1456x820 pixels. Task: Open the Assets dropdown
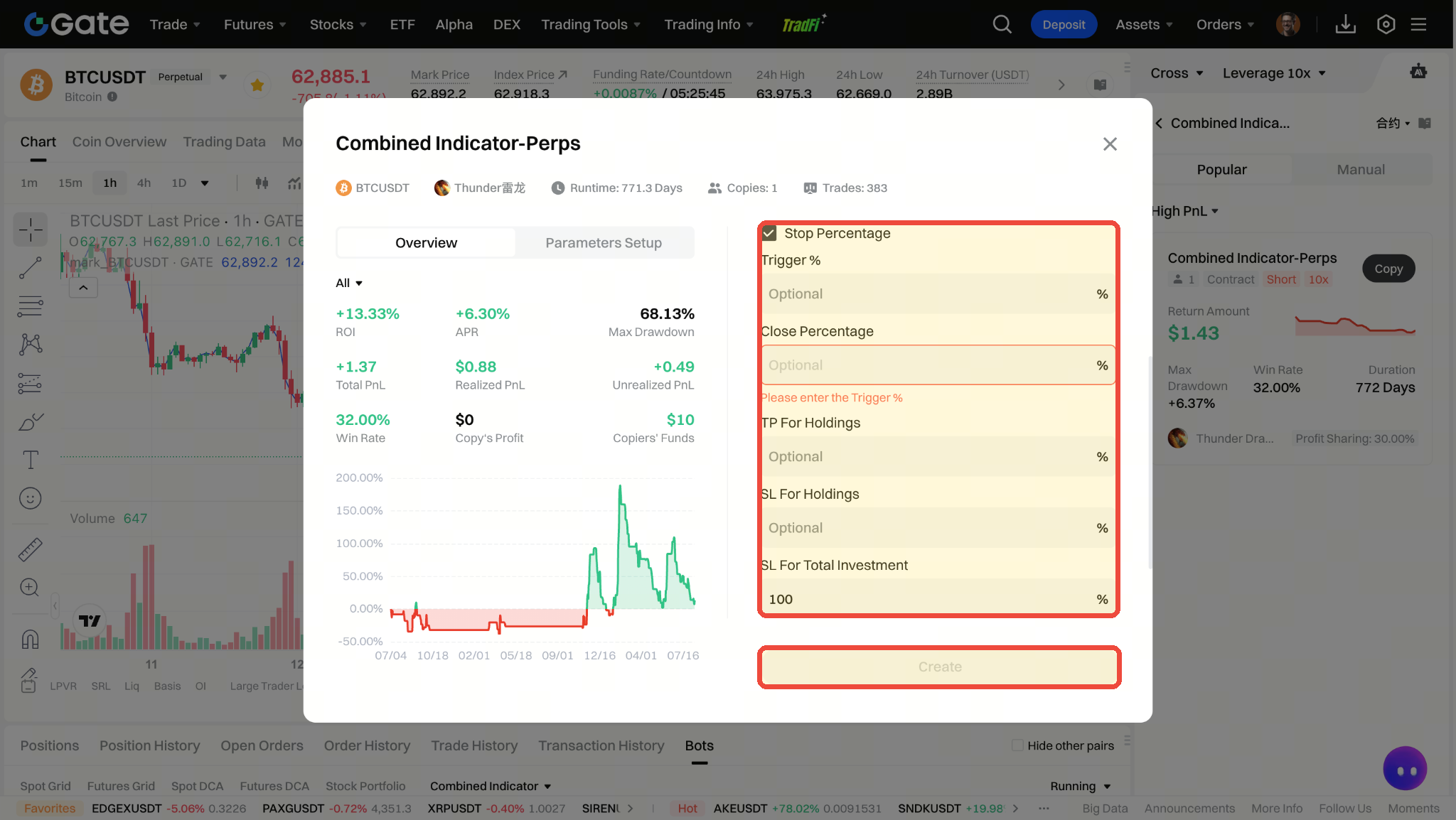pos(1144,24)
